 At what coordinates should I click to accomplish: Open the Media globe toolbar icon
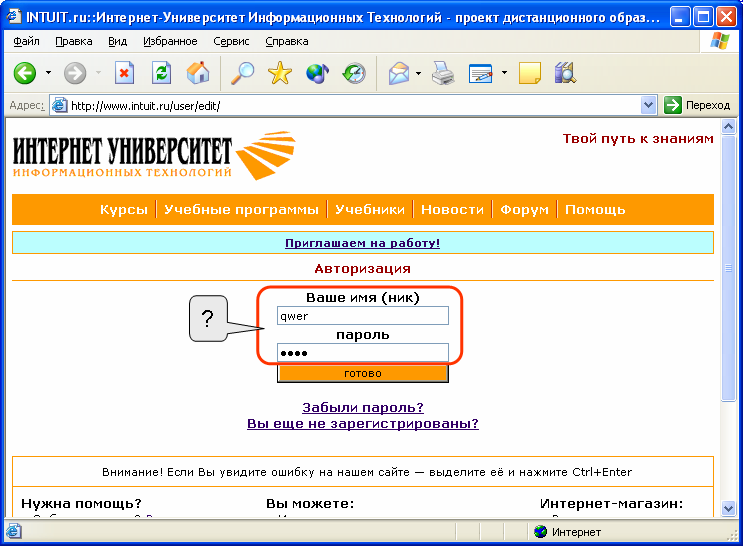pos(317,73)
